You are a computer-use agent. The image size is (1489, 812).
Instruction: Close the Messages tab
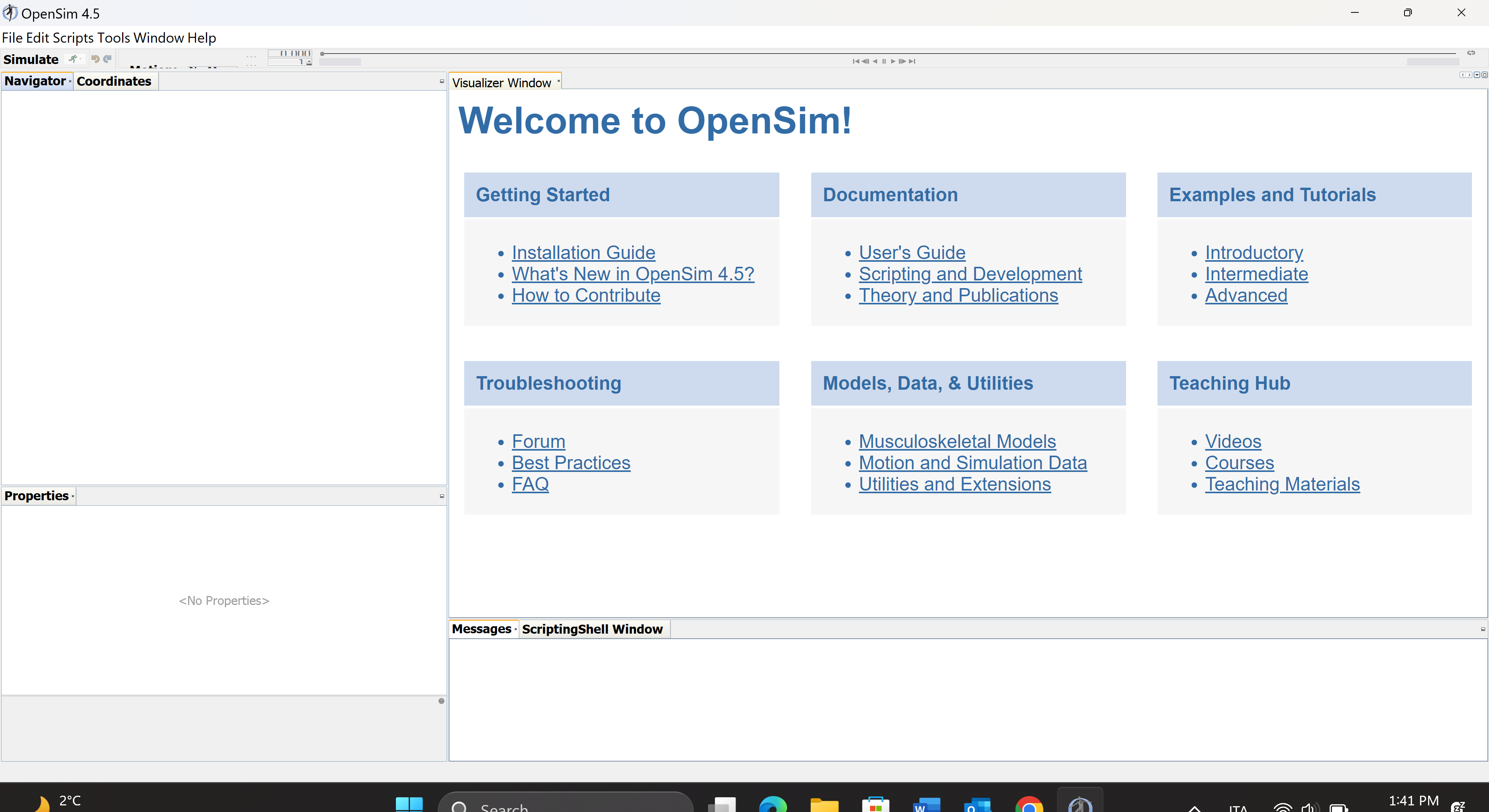coord(516,629)
